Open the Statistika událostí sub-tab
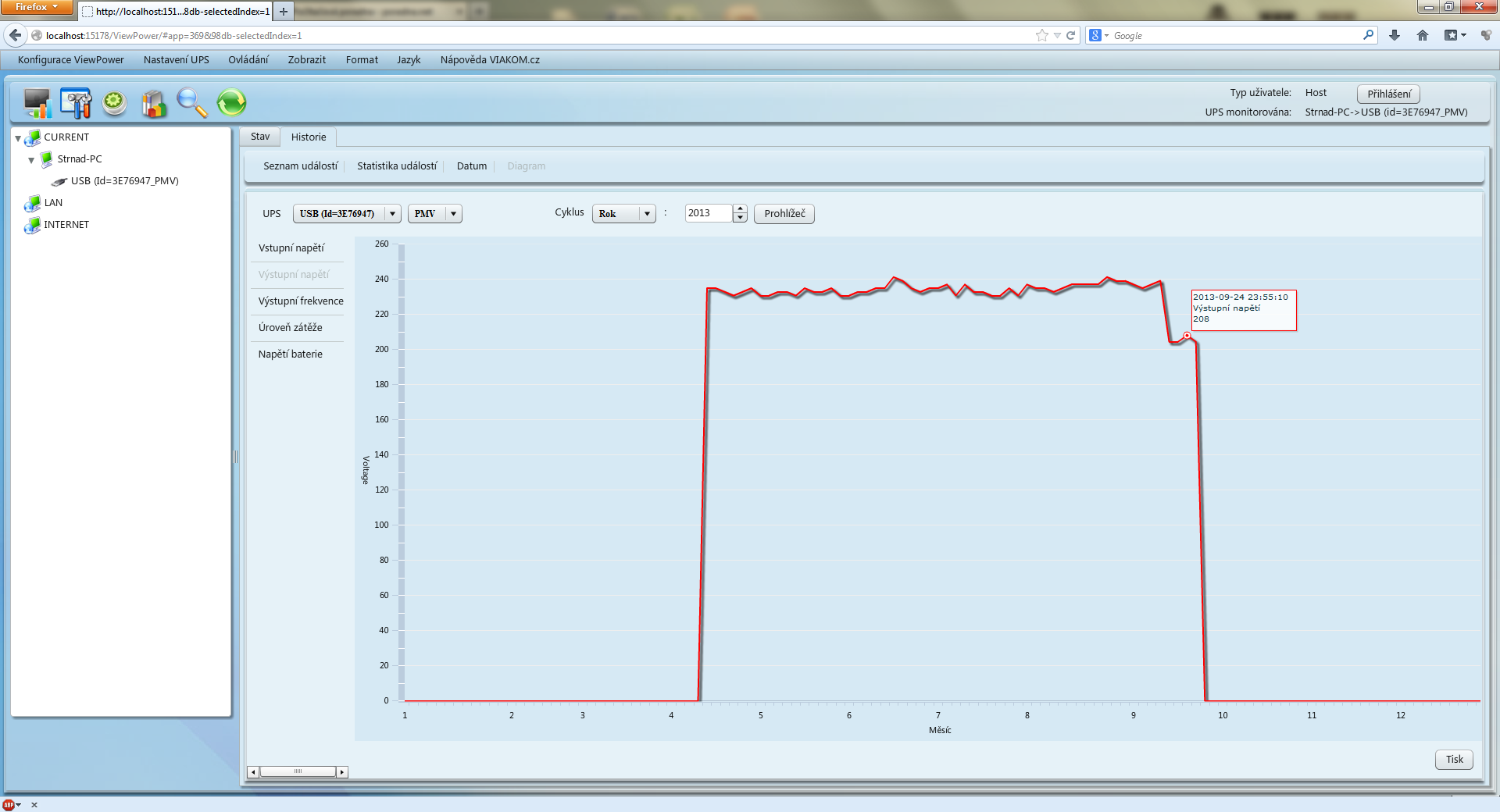Image resolution: width=1500 pixels, height=812 pixels. [397, 166]
